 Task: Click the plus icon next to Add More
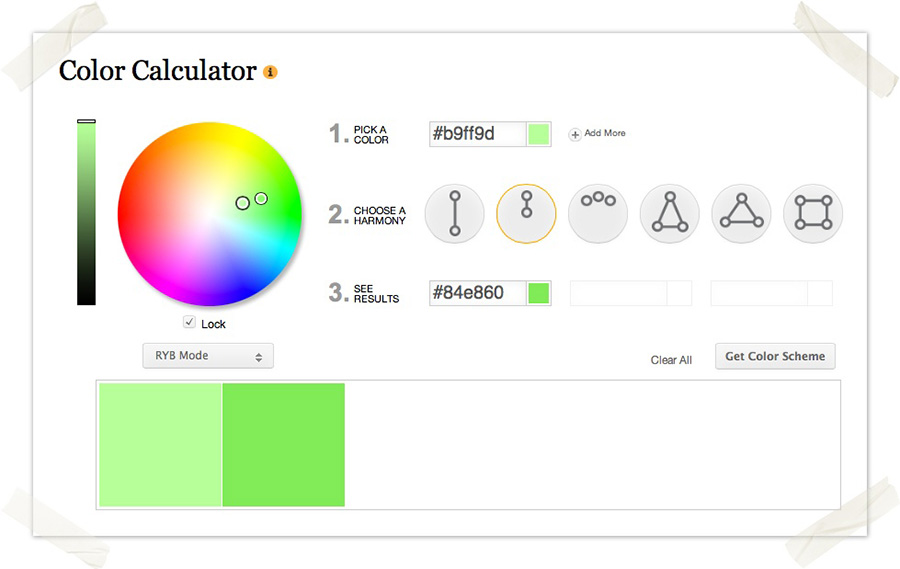pyautogui.click(x=575, y=134)
